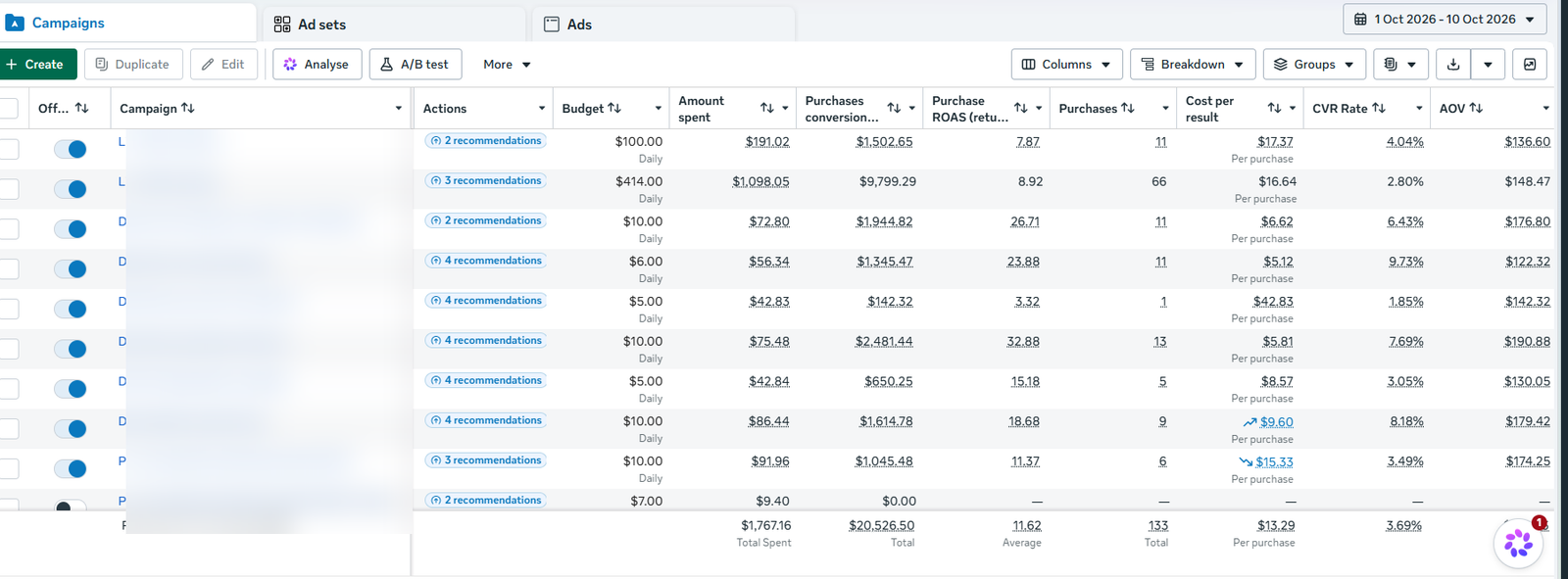Viewport: 1568px width, 579px height.
Task: Click the 9.73% CVR Rate value
Action: tap(1405, 262)
